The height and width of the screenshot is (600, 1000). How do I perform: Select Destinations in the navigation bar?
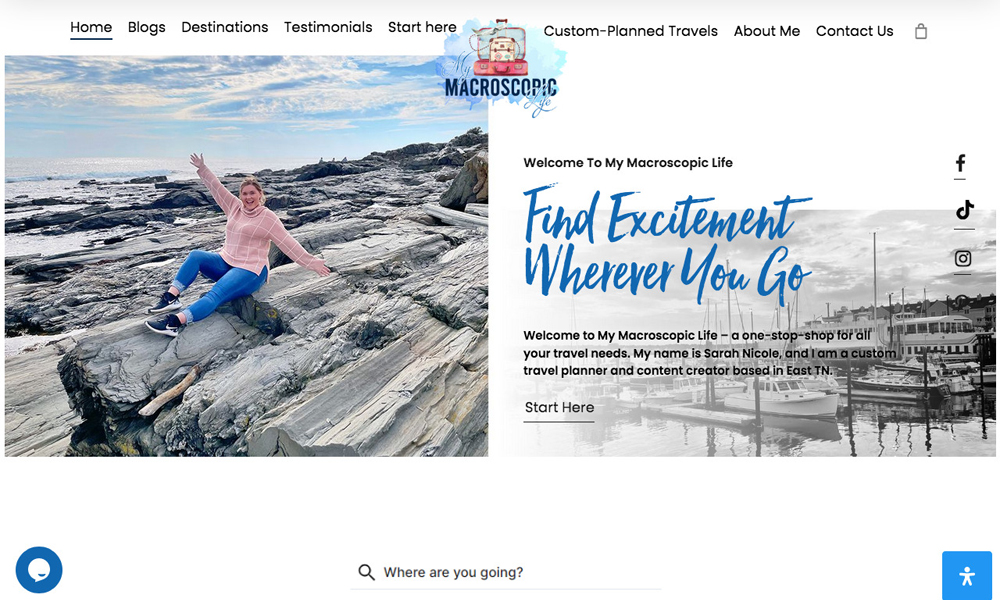click(x=224, y=27)
